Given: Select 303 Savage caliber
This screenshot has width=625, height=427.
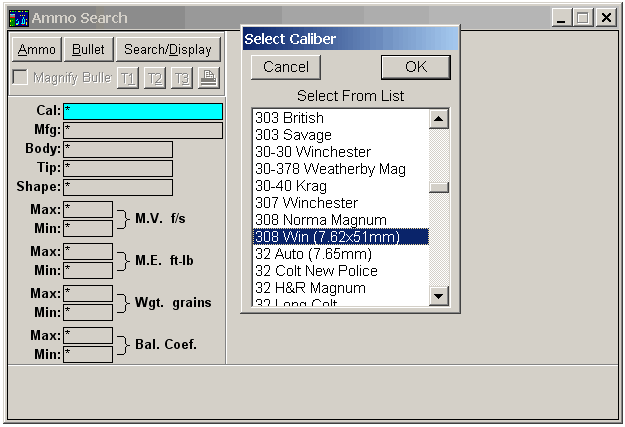Looking at the screenshot, I should point(341,135).
